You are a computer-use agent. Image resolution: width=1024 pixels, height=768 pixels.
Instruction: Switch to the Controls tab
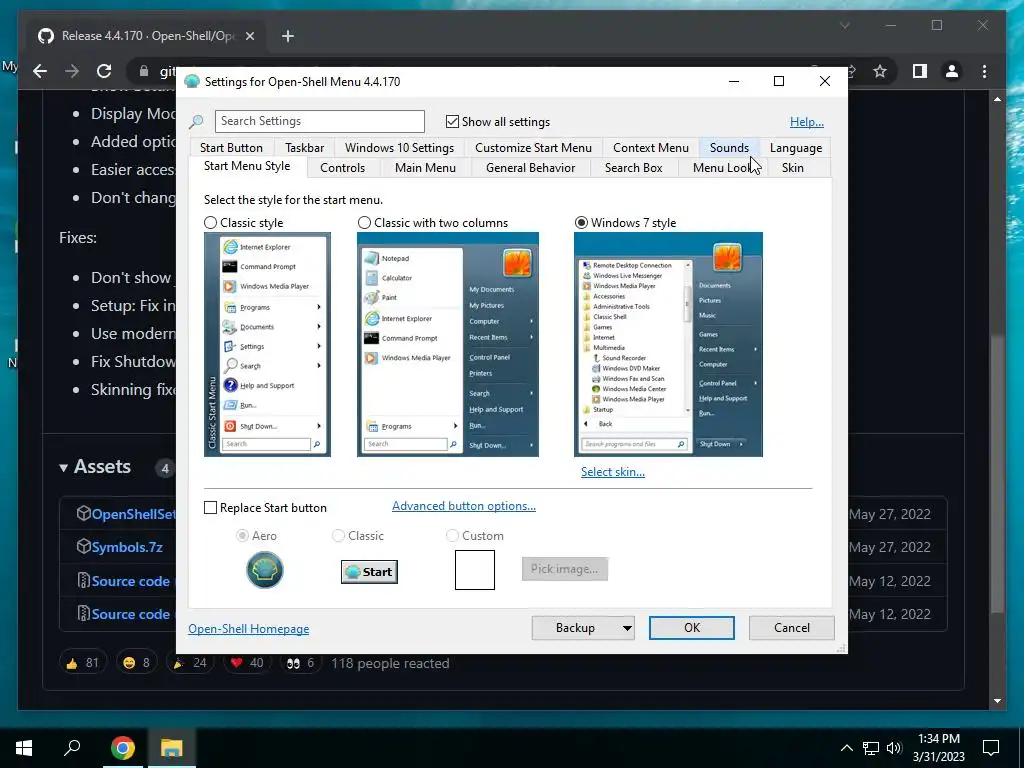(342, 168)
